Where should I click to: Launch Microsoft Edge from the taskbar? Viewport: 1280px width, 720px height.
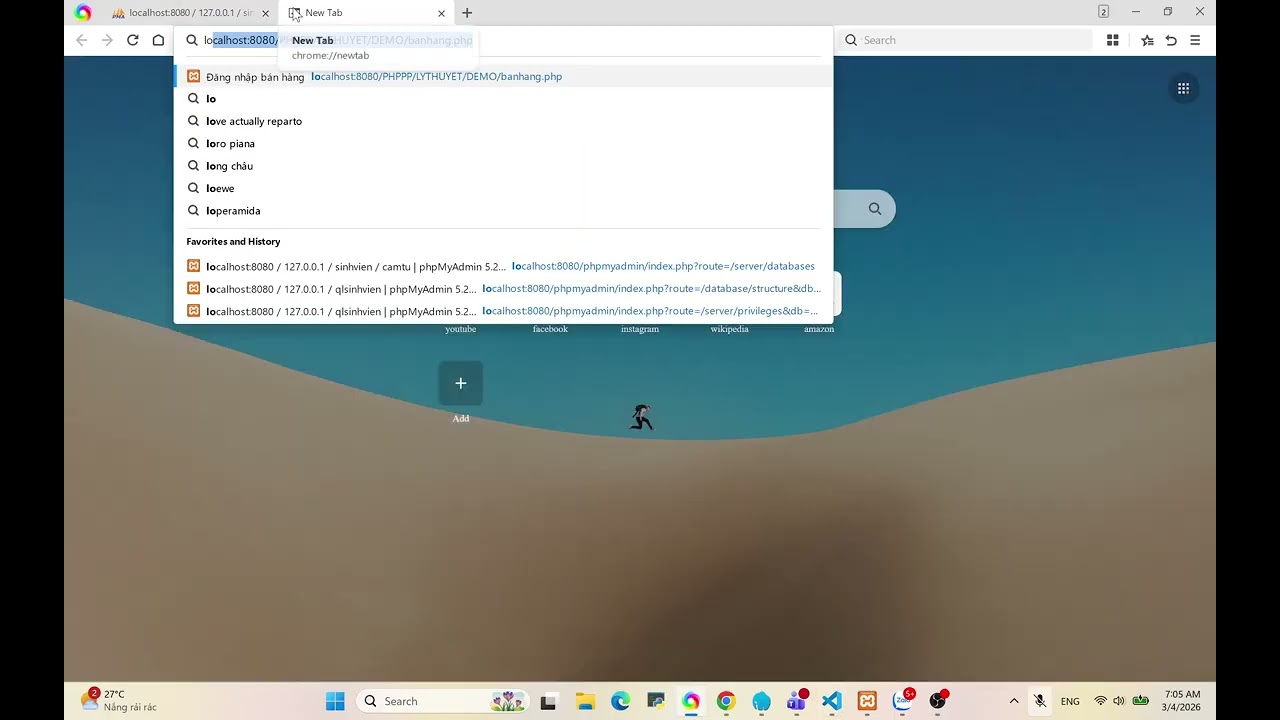click(620, 701)
